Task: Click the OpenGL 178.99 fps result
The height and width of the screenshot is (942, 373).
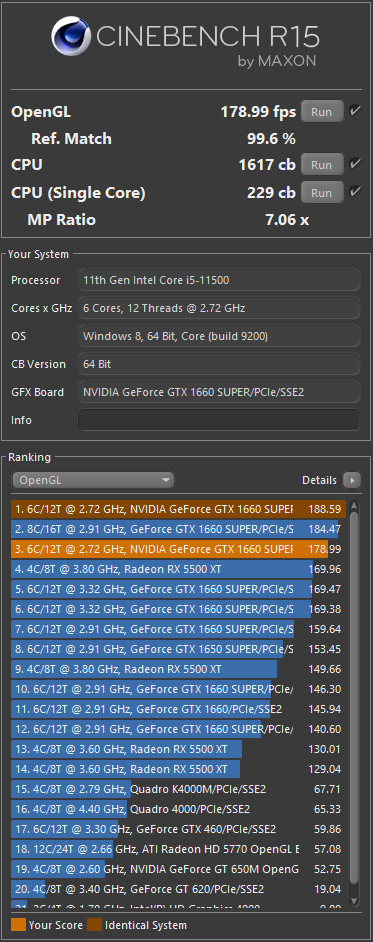Action: [x=258, y=112]
